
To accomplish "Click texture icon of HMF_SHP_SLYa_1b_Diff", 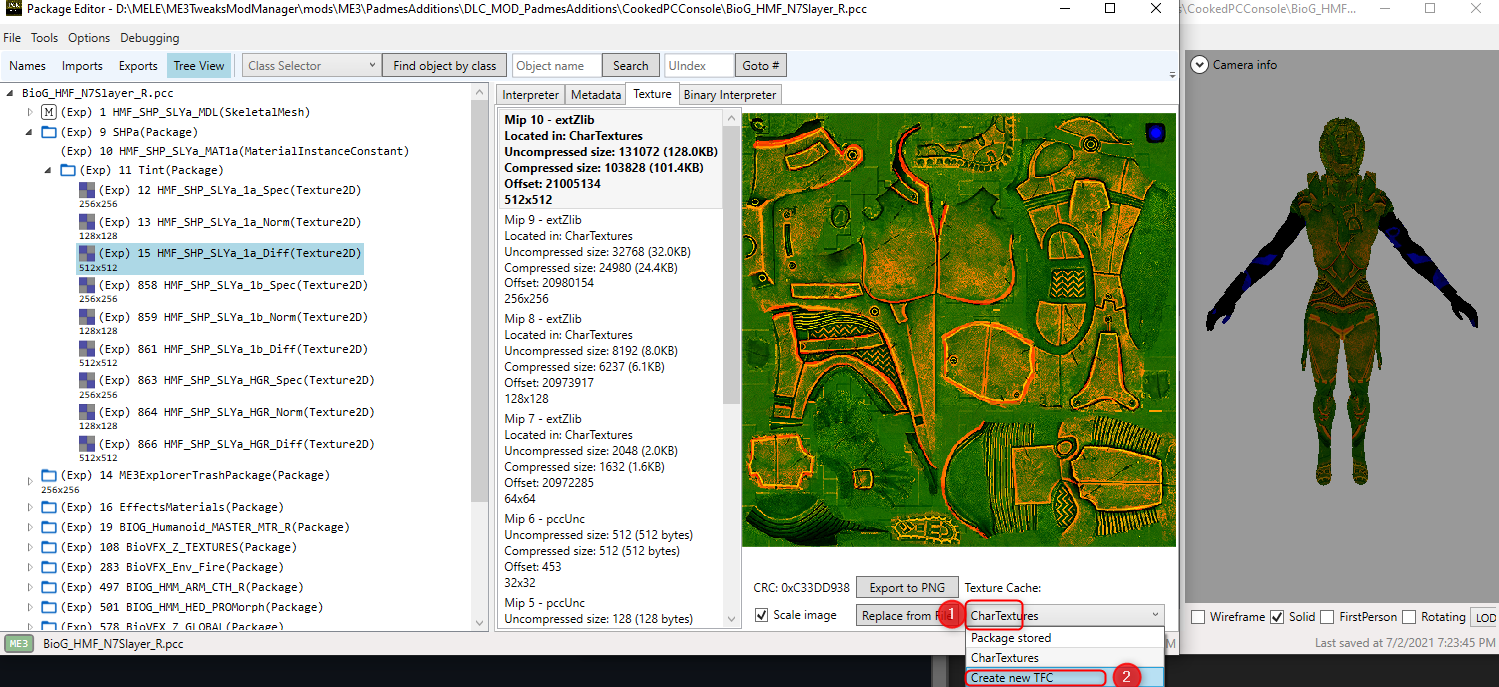I will [87, 349].
